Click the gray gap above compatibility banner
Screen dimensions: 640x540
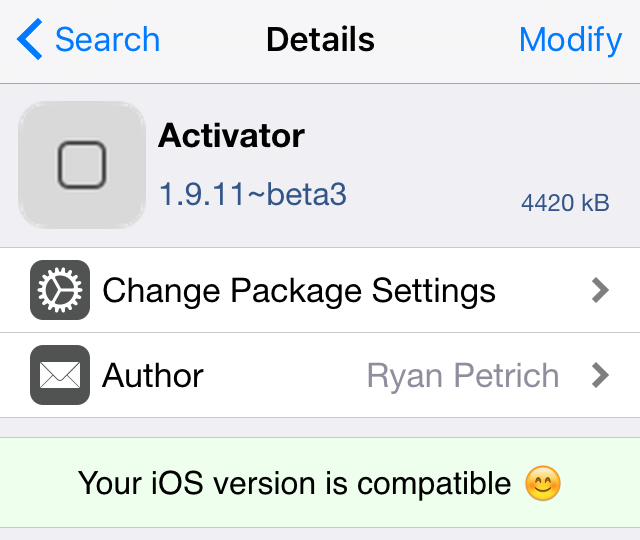(320, 427)
